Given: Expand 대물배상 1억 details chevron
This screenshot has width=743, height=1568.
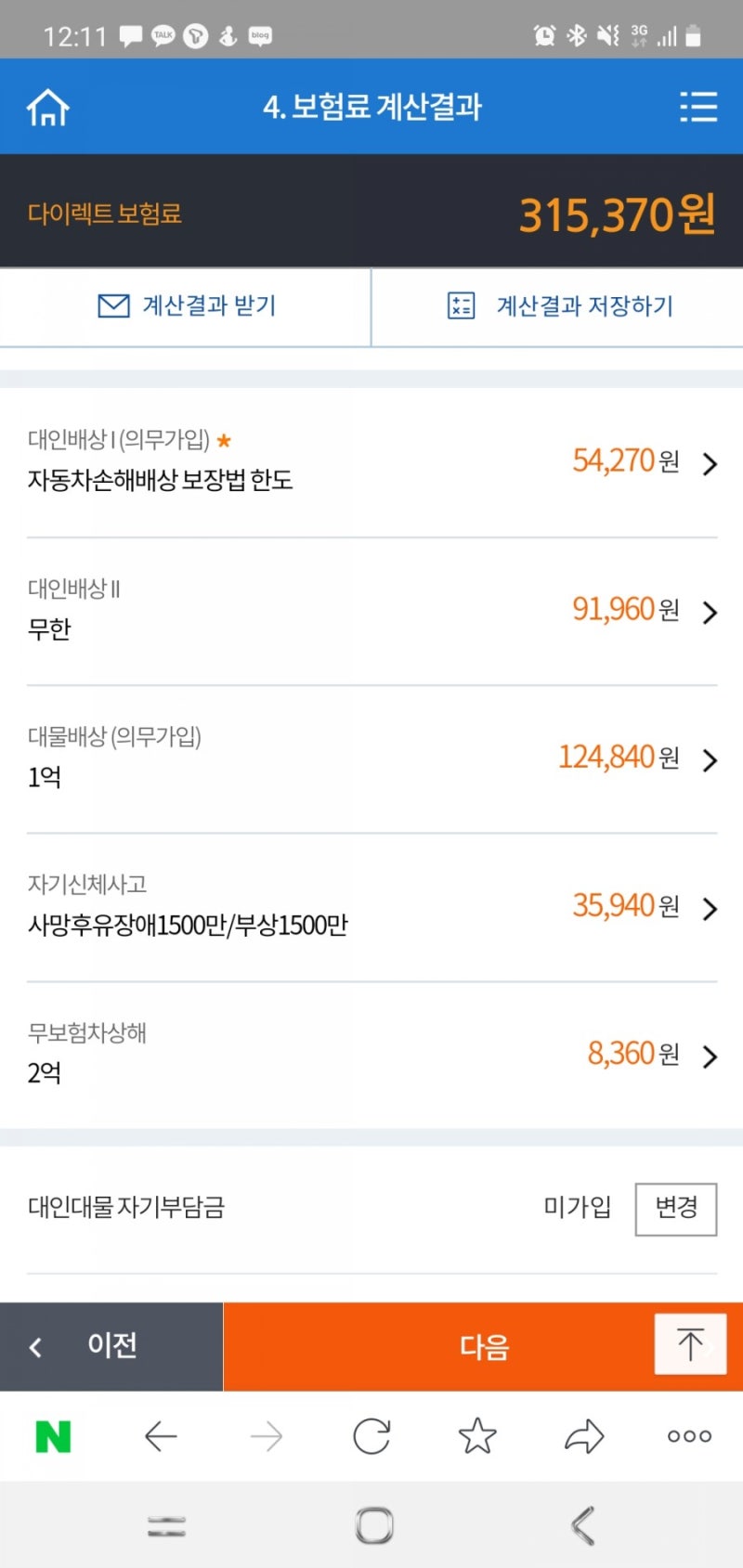Looking at the screenshot, I should 710,760.
